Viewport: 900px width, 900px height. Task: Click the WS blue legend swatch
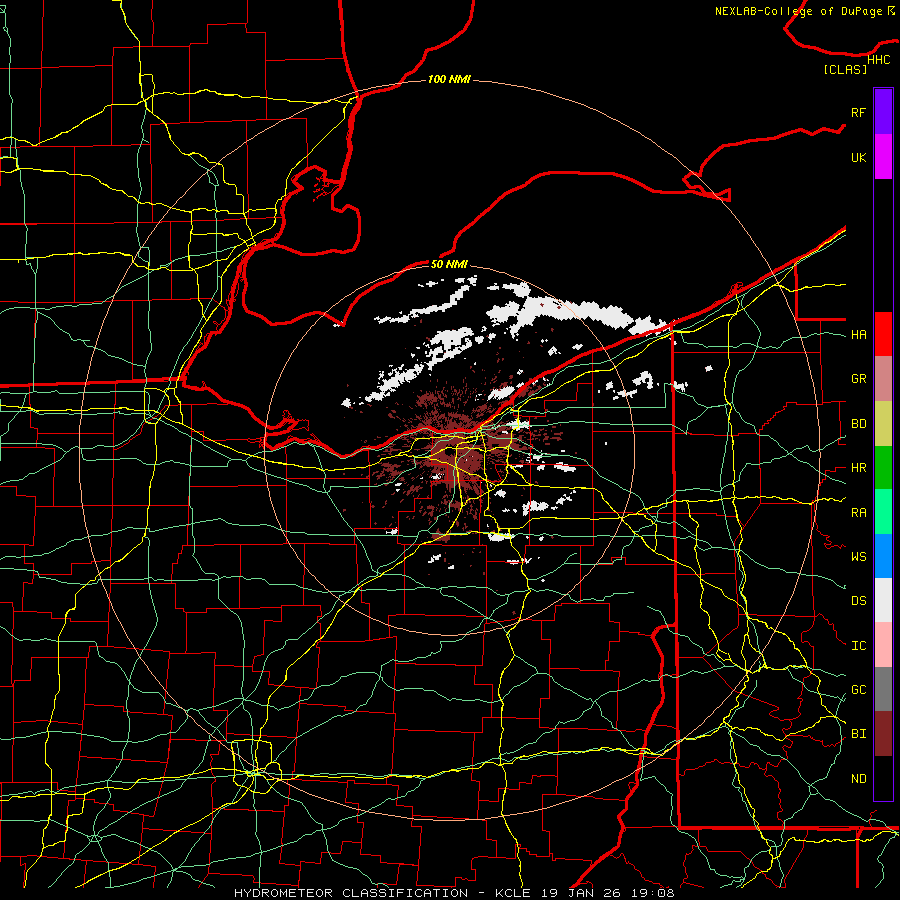pos(883,556)
